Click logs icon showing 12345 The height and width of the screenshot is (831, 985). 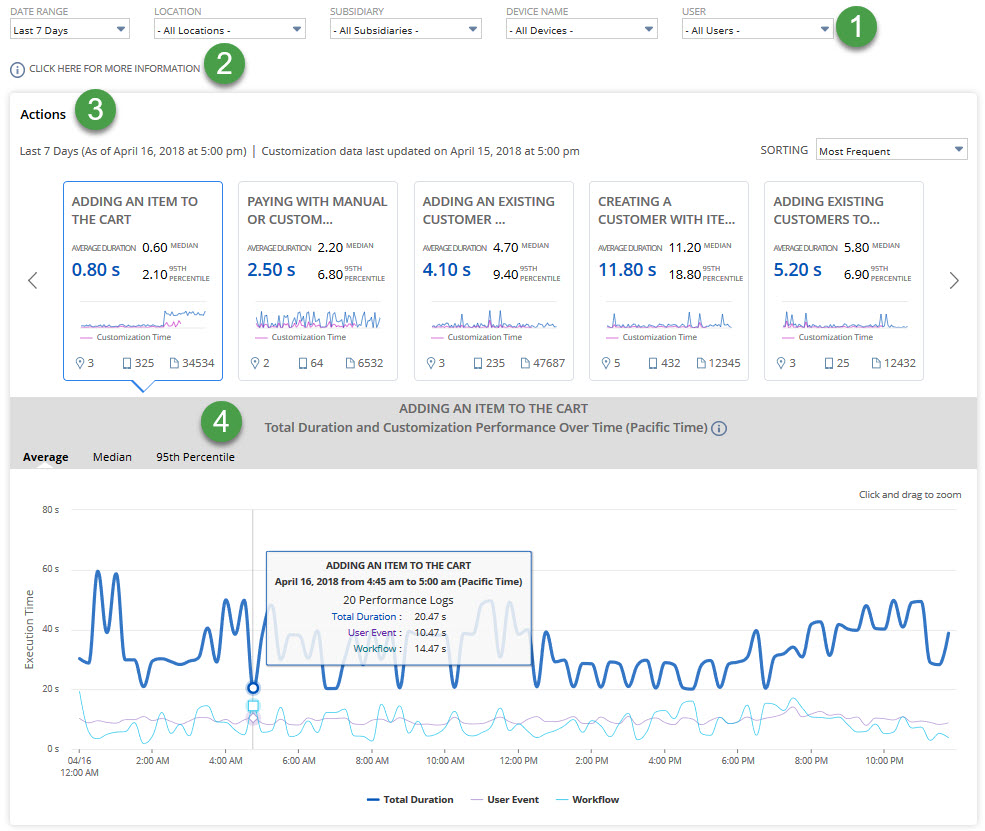(701, 363)
